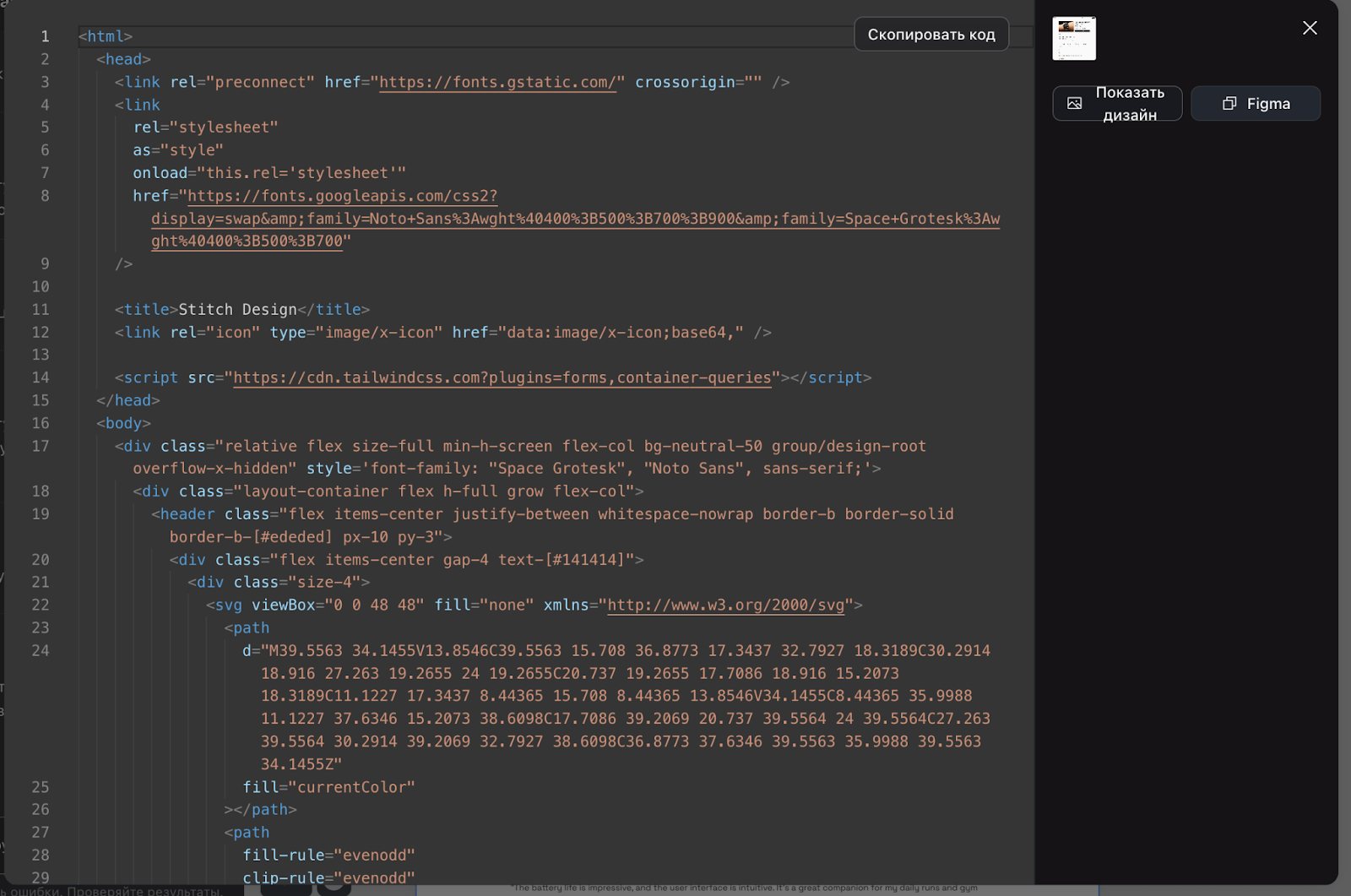The image size is (1351, 896).
Task: Click the layout-container div on line 18
Action: 388,491
